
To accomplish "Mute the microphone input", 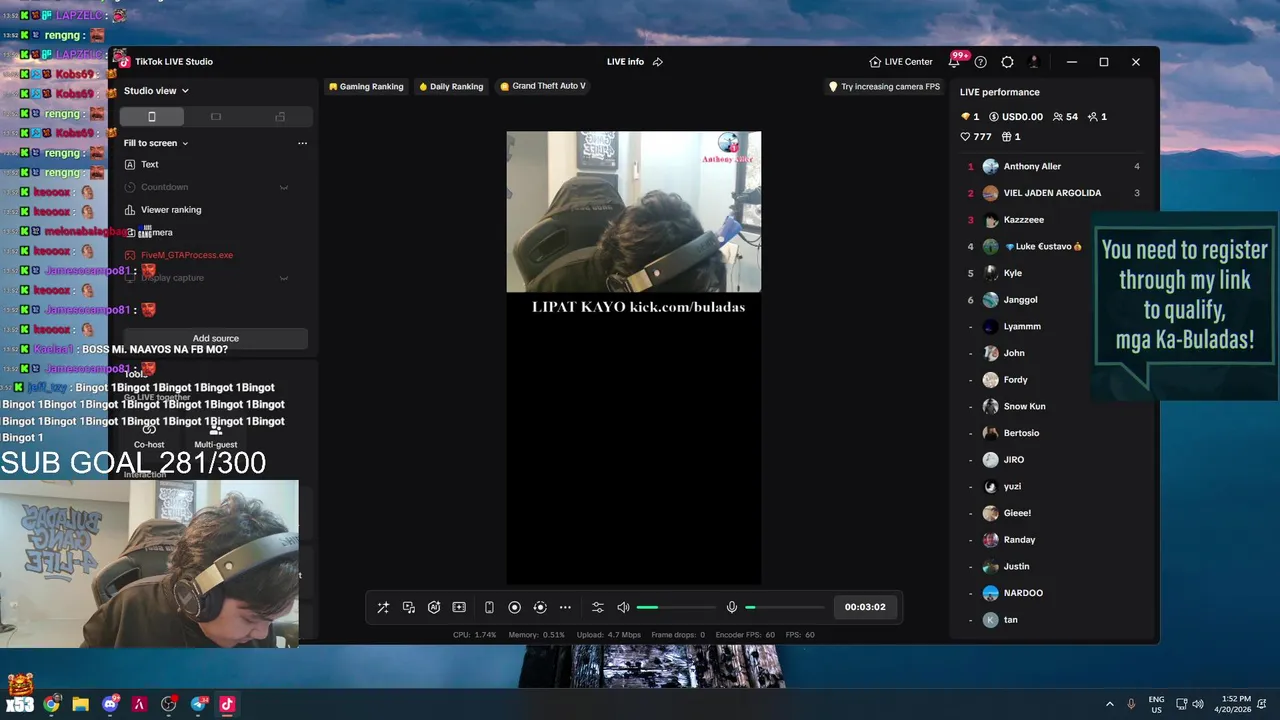I will click(x=732, y=607).
